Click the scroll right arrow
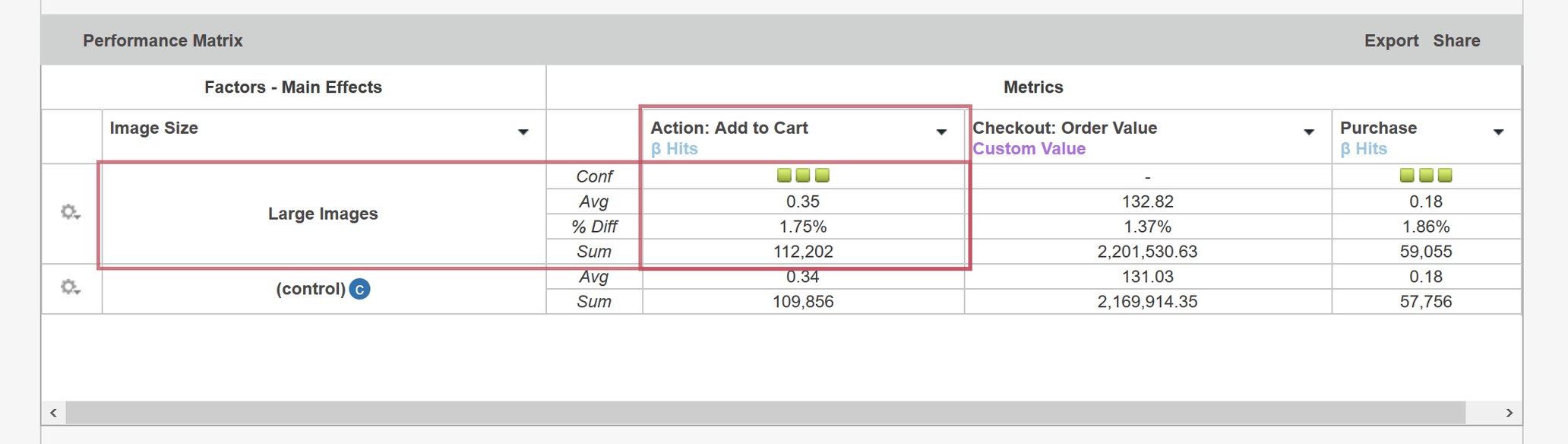Screen dimensions: 1568x444 click(x=1509, y=413)
